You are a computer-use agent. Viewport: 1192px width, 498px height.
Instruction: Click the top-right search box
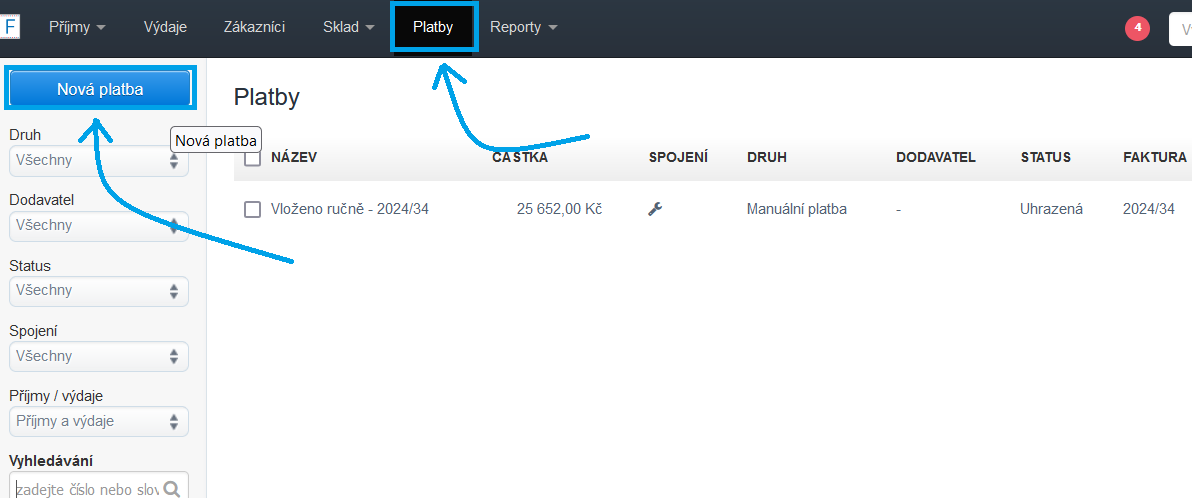(x=1181, y=28)
